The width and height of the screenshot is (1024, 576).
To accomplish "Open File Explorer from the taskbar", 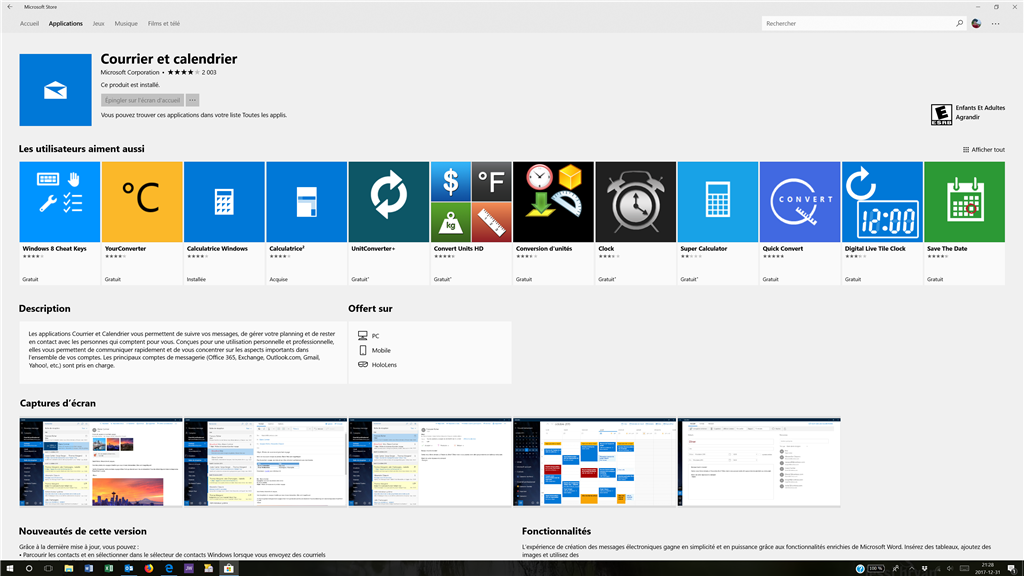I will tap(69, 568).
